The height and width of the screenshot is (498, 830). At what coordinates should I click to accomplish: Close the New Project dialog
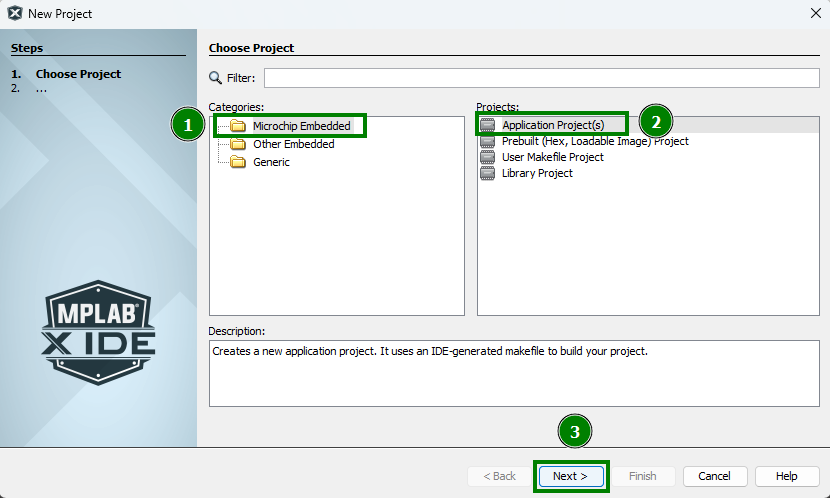pos(816,13)
